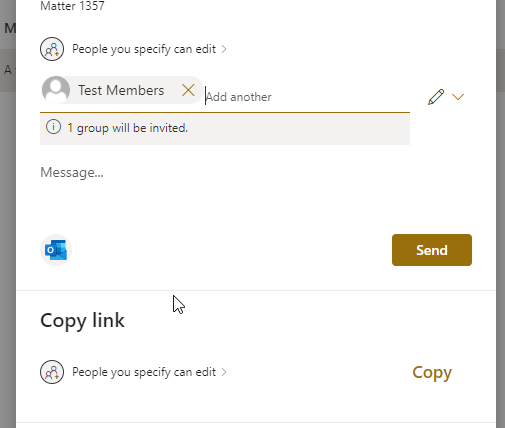Click the Matter 1357 item name
The image size is (505, 428).
[72, 6]
